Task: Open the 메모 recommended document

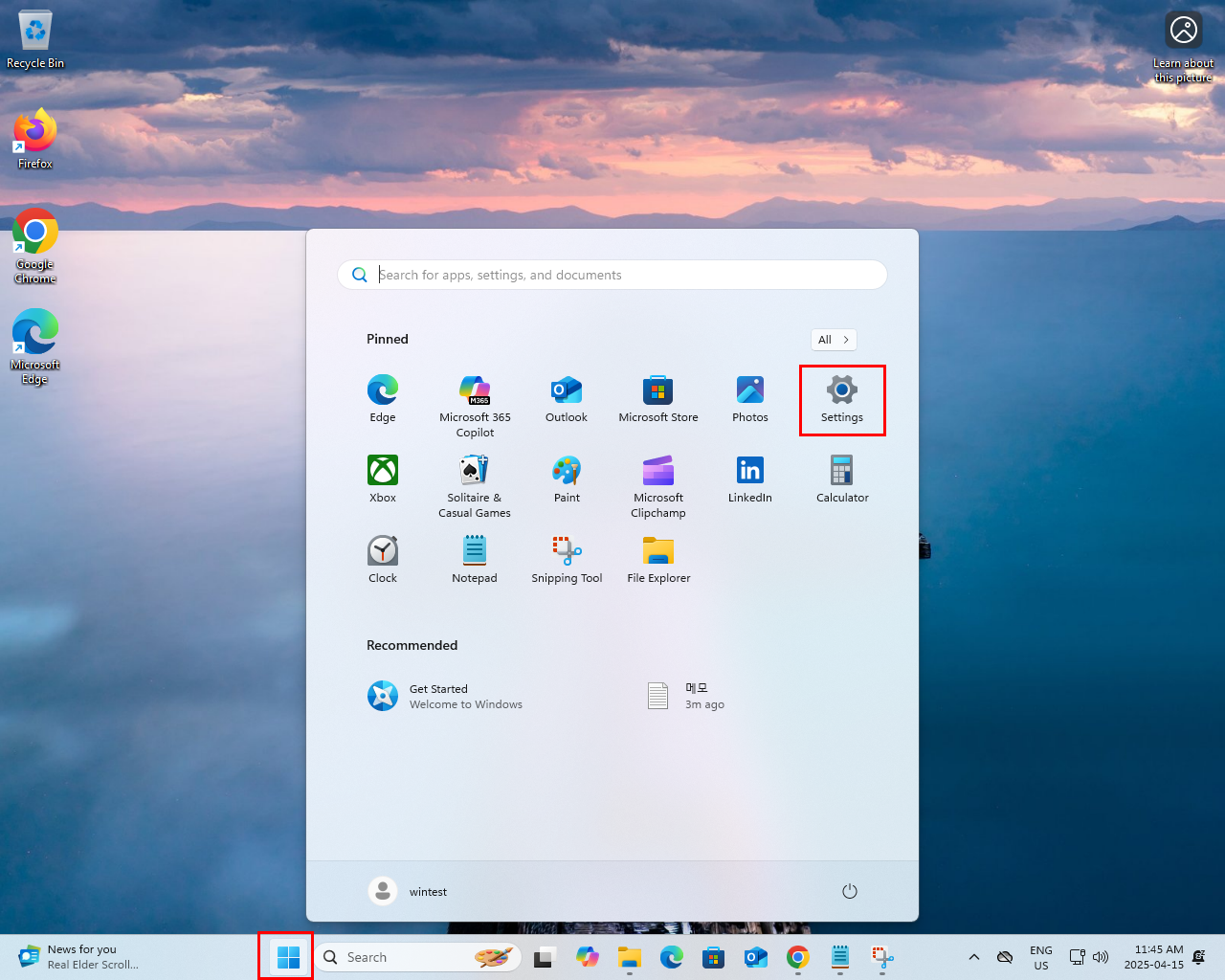Action: point(687,696)
